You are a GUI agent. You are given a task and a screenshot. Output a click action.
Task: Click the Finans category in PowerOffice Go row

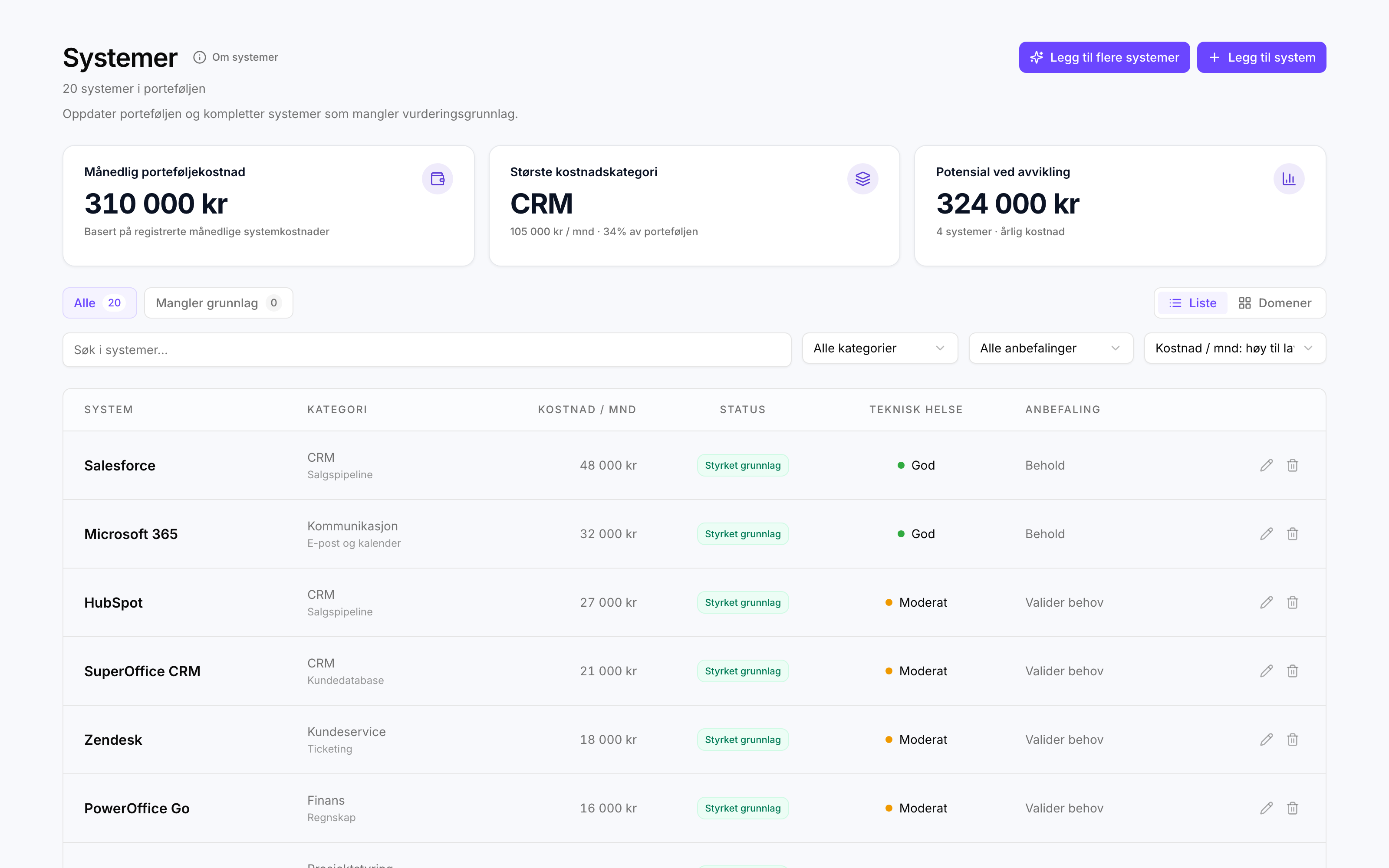coord(326,800)
